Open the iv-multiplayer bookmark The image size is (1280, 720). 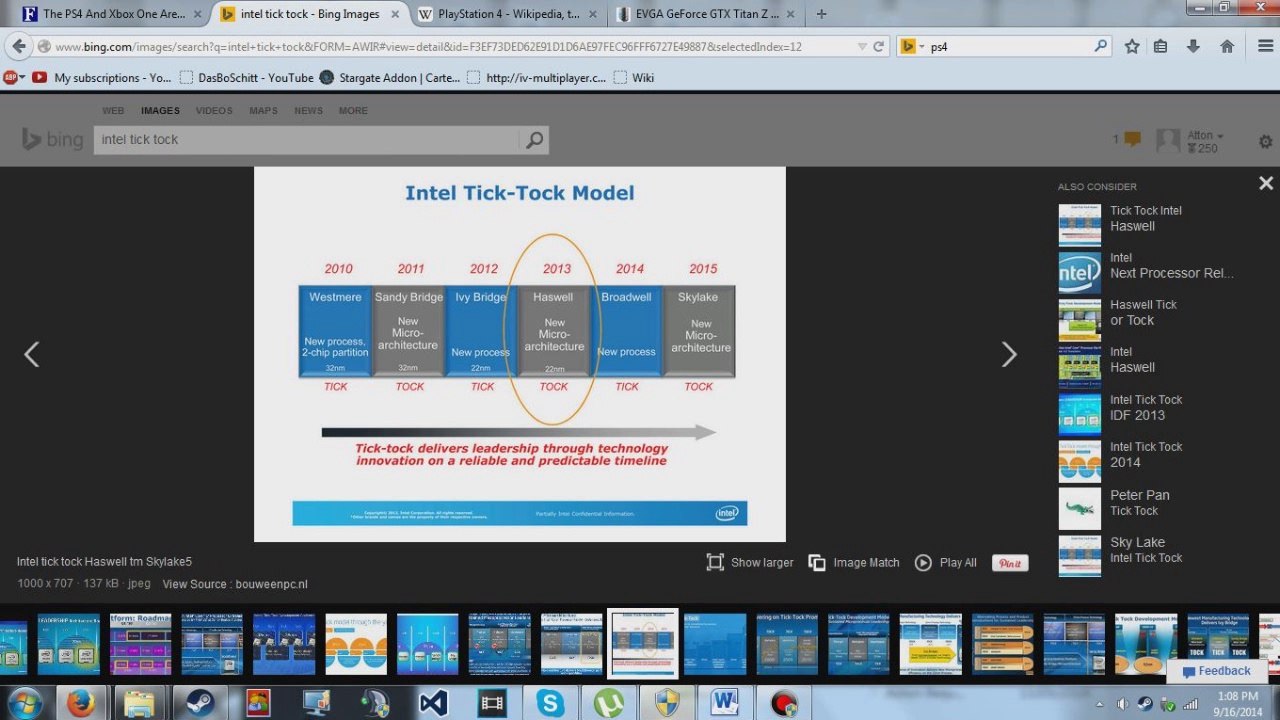pyautogui.click(x=536, y=77)
